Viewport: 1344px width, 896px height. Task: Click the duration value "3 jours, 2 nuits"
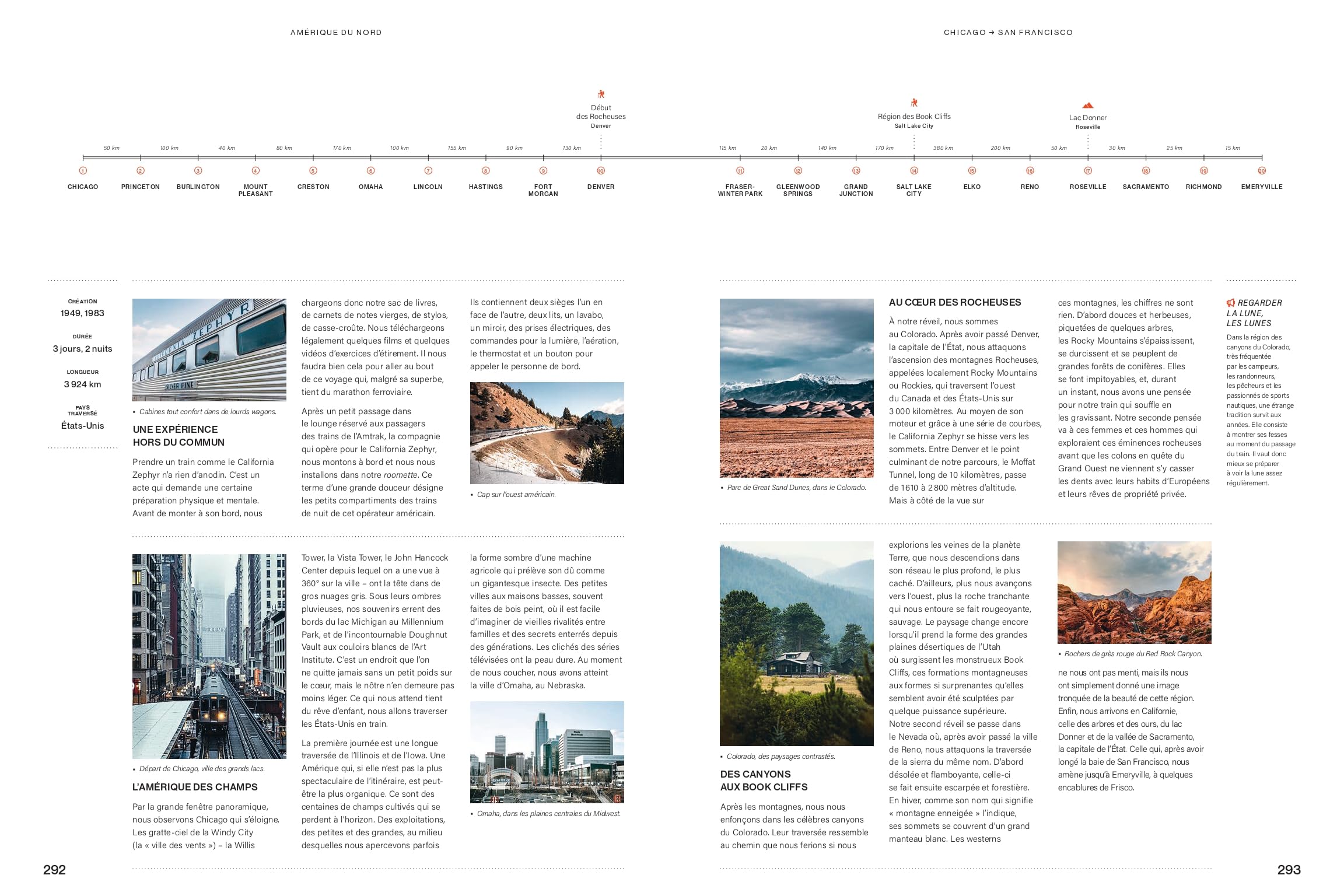click(82, 349)
